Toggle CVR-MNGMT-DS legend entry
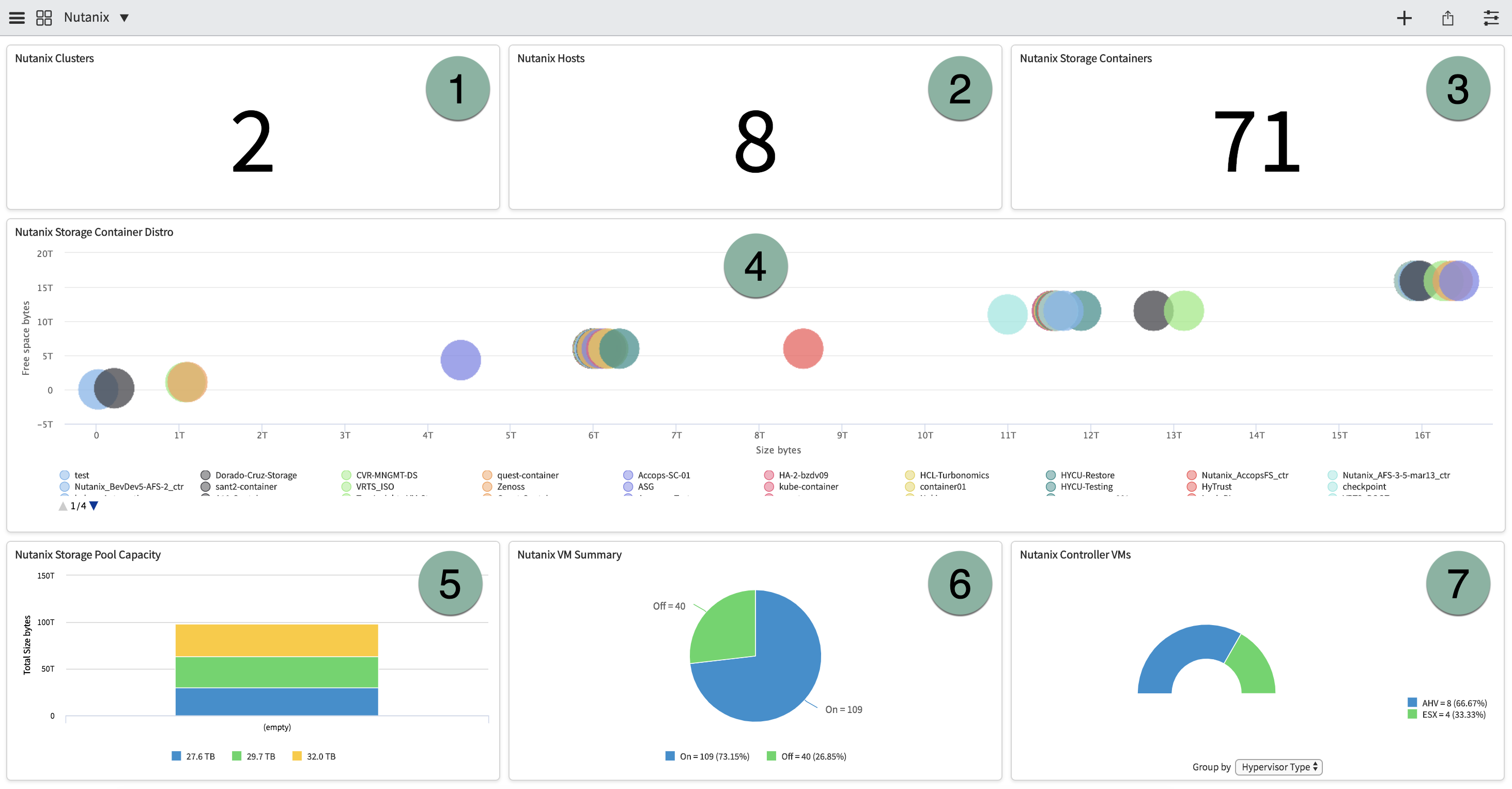This screenshot has width=1512, height=789. tap(380, 475)
